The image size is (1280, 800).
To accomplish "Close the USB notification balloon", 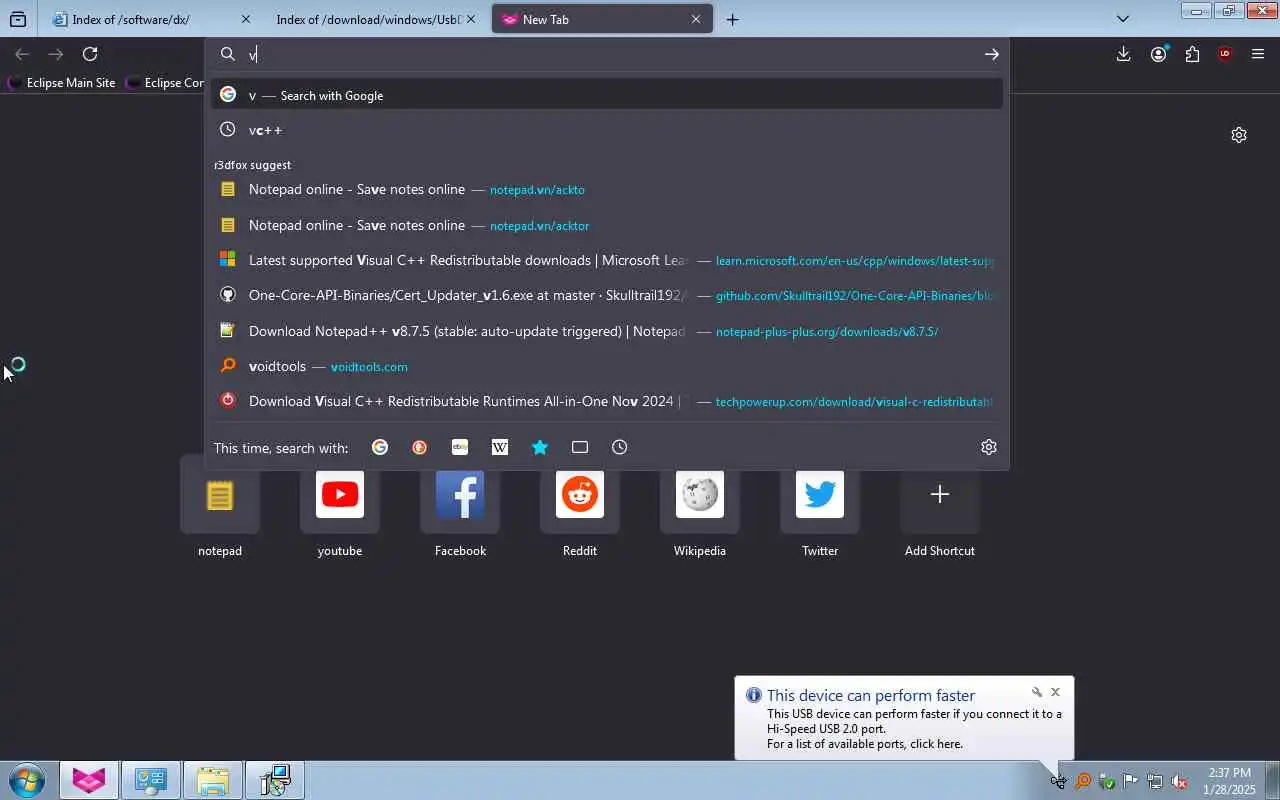I will pyautogui.click(x=1055, y=692).
